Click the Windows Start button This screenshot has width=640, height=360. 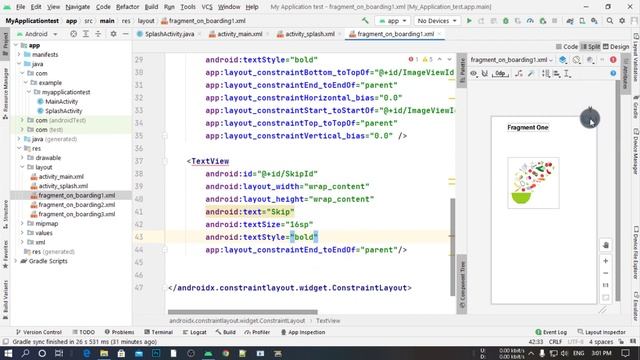pos(8,353)
